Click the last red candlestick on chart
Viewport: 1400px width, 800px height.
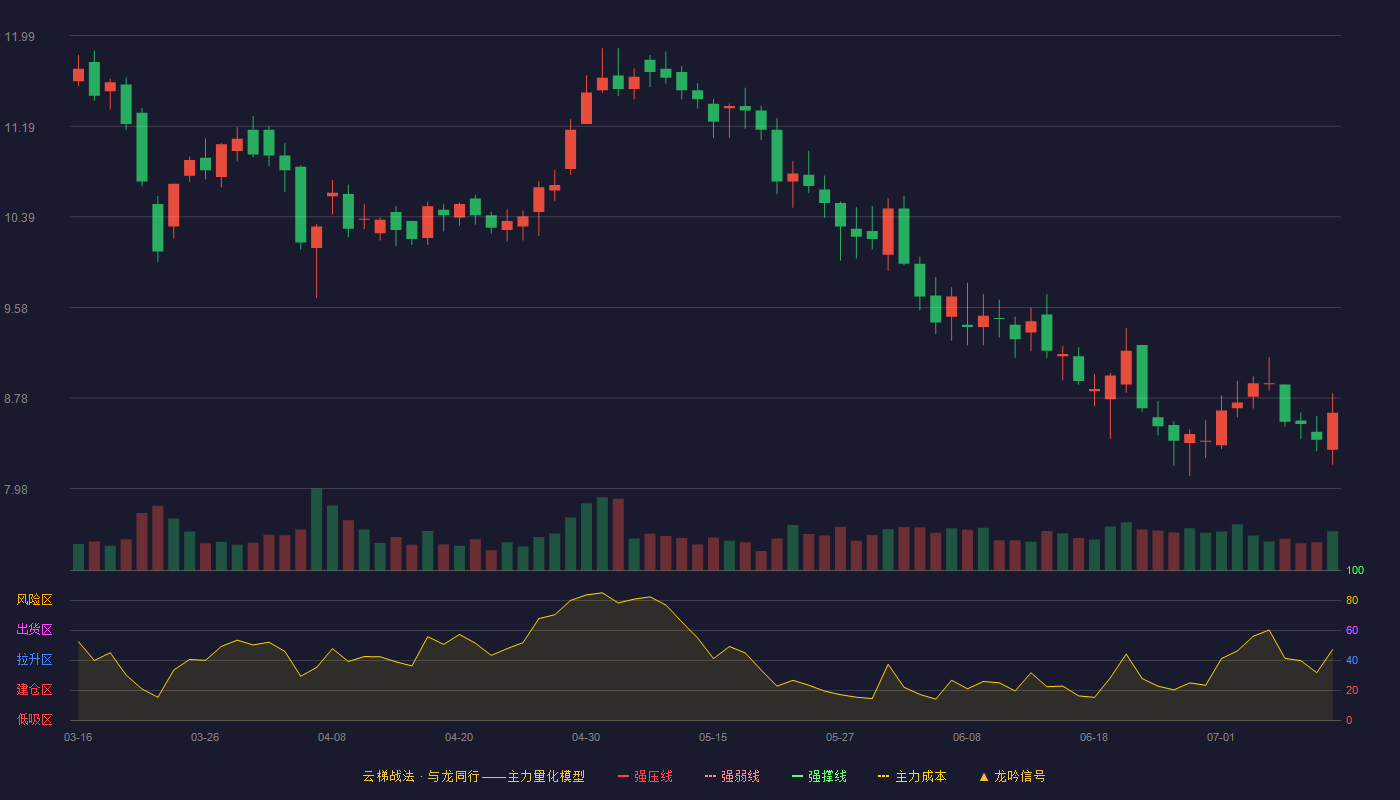click(1332, 431)
